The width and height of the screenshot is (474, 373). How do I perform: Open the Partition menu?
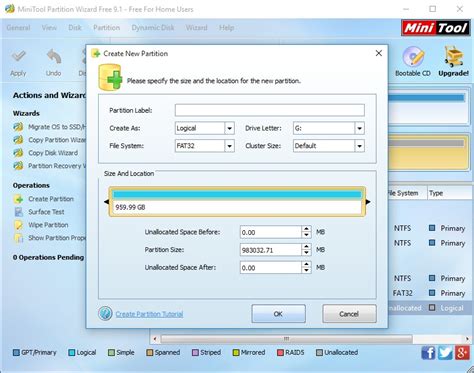106,28
